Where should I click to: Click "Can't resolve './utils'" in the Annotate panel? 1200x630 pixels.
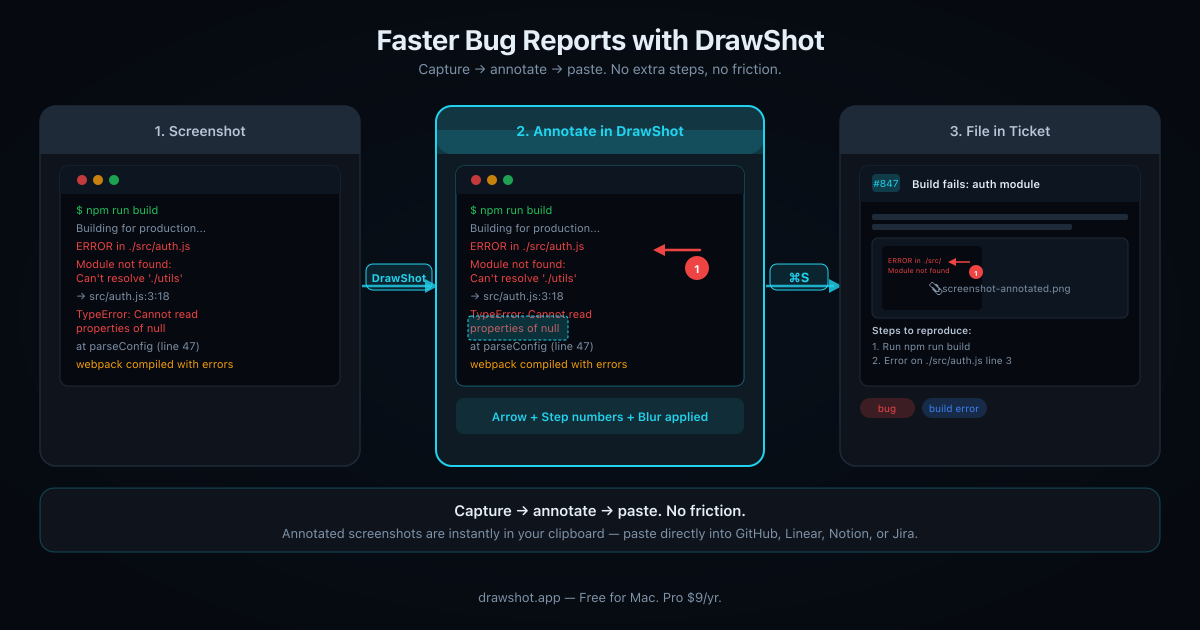pyautogui.click(x=523, y=278)
